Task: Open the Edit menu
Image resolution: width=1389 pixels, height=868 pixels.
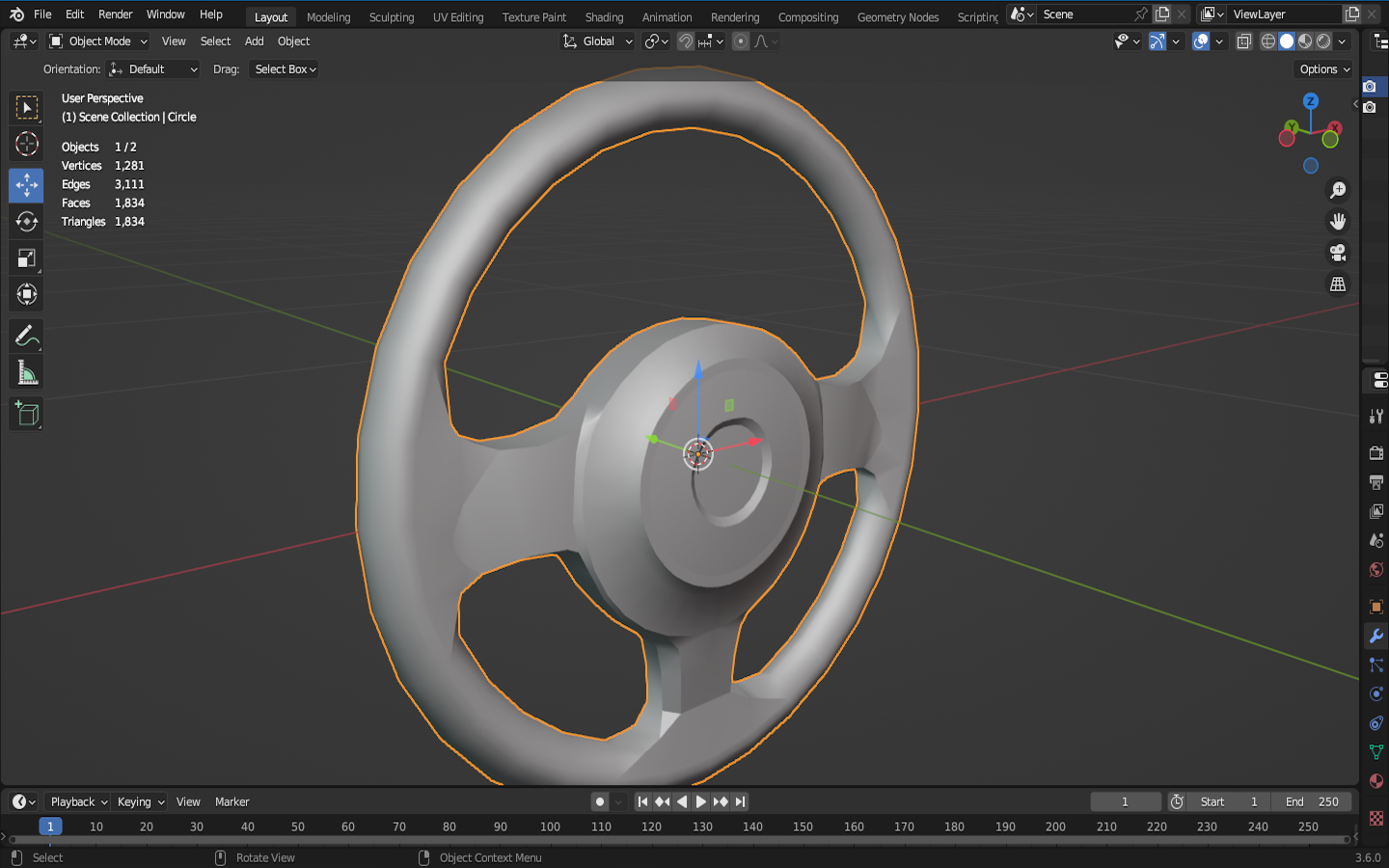Action: pyautogui.click(x=74, y=14)
